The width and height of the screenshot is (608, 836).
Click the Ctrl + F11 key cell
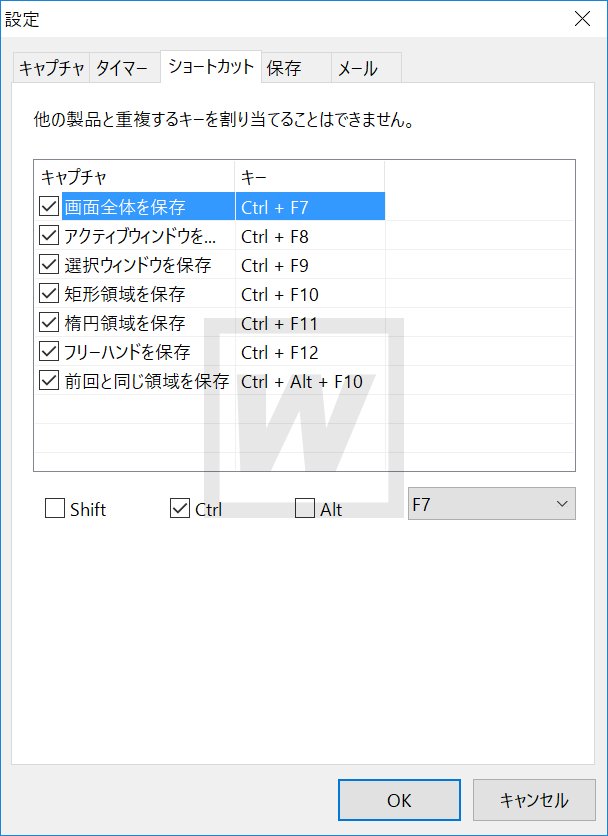click(x=310, y=323)
